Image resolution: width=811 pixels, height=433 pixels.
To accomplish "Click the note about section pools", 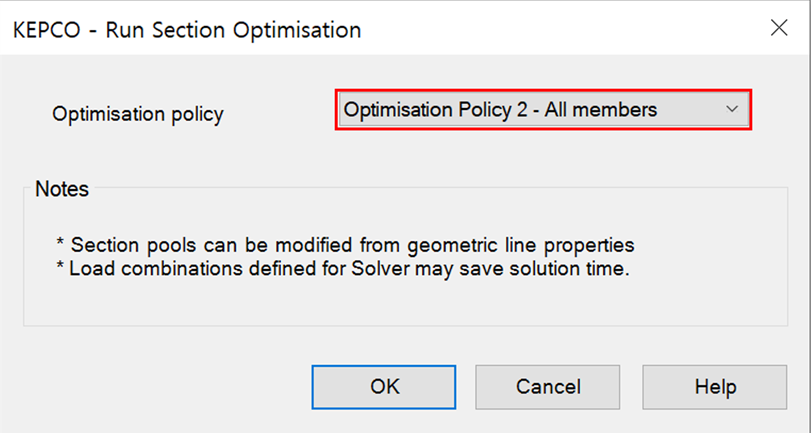I will [x=345, y=244].
